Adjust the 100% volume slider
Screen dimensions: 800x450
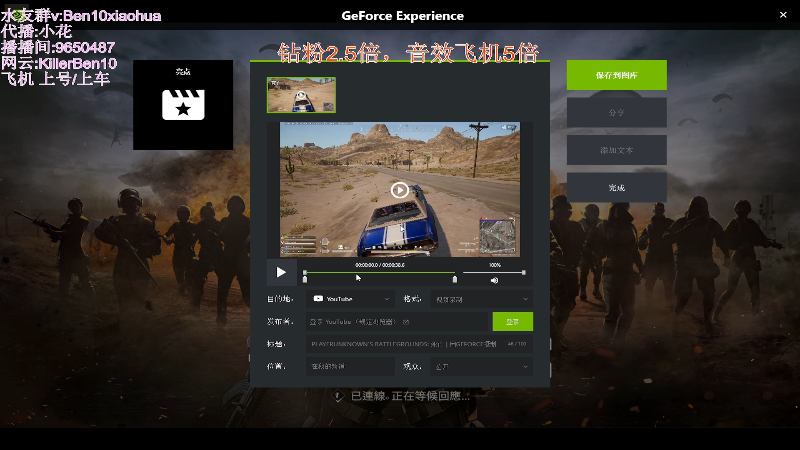493,272
